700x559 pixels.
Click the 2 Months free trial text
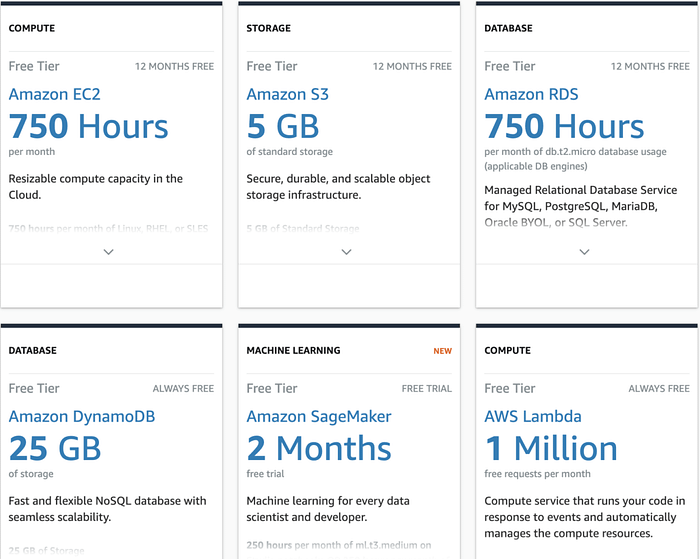click(319, 448)
